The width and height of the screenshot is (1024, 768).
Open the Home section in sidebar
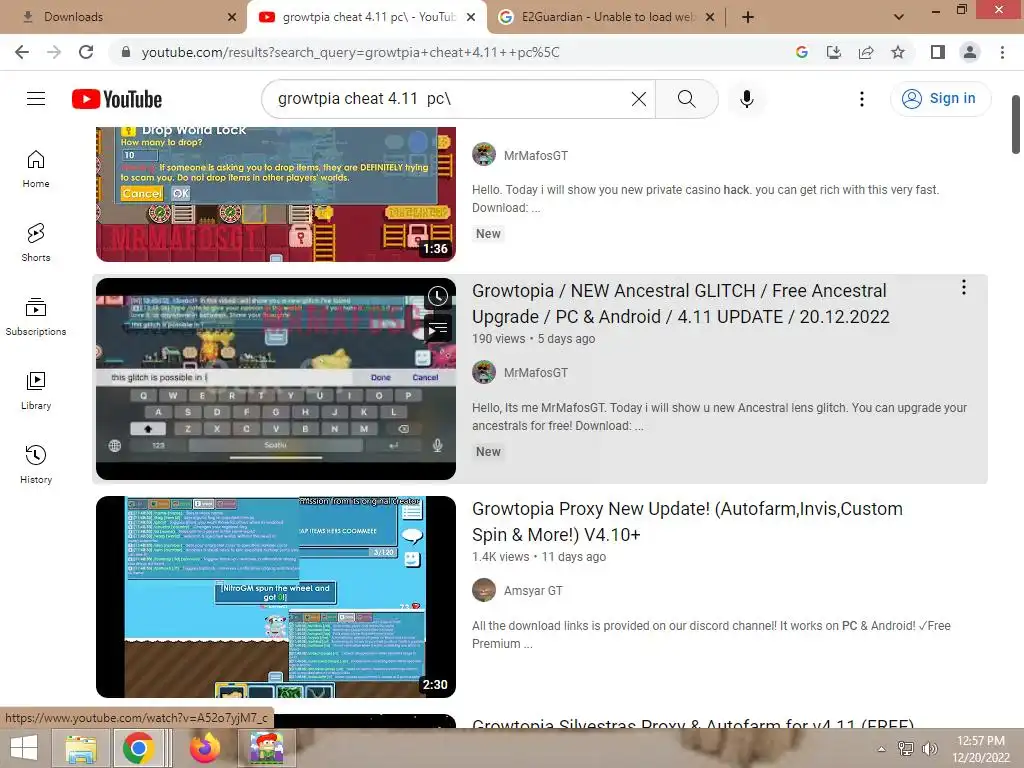click(x=36, y=168)
